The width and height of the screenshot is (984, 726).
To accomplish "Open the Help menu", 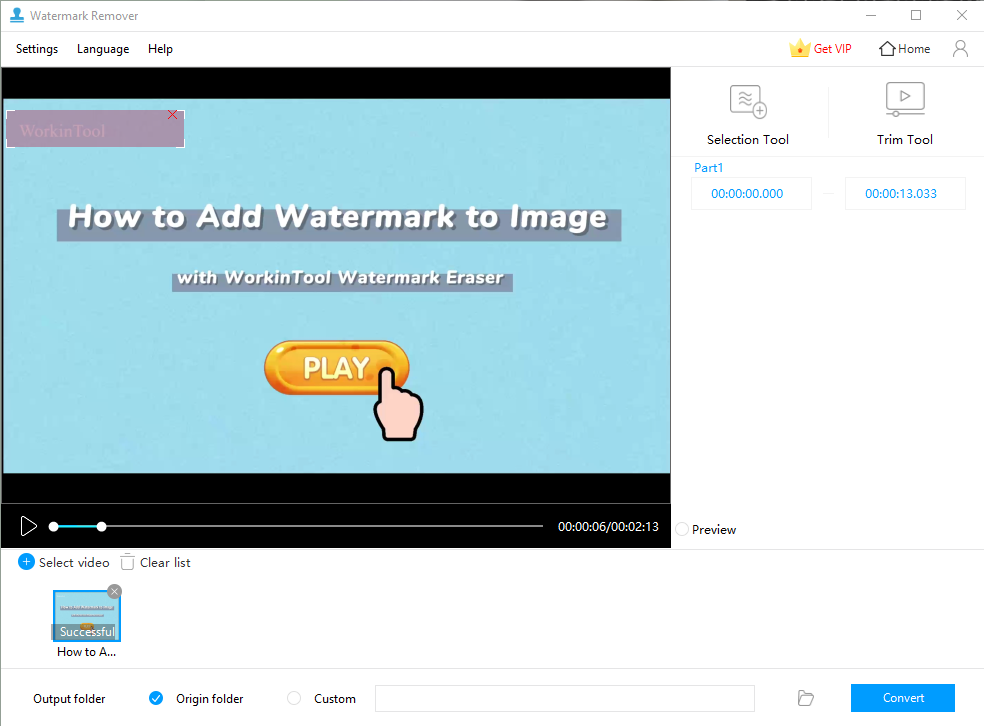I will [x=160, y=49].
